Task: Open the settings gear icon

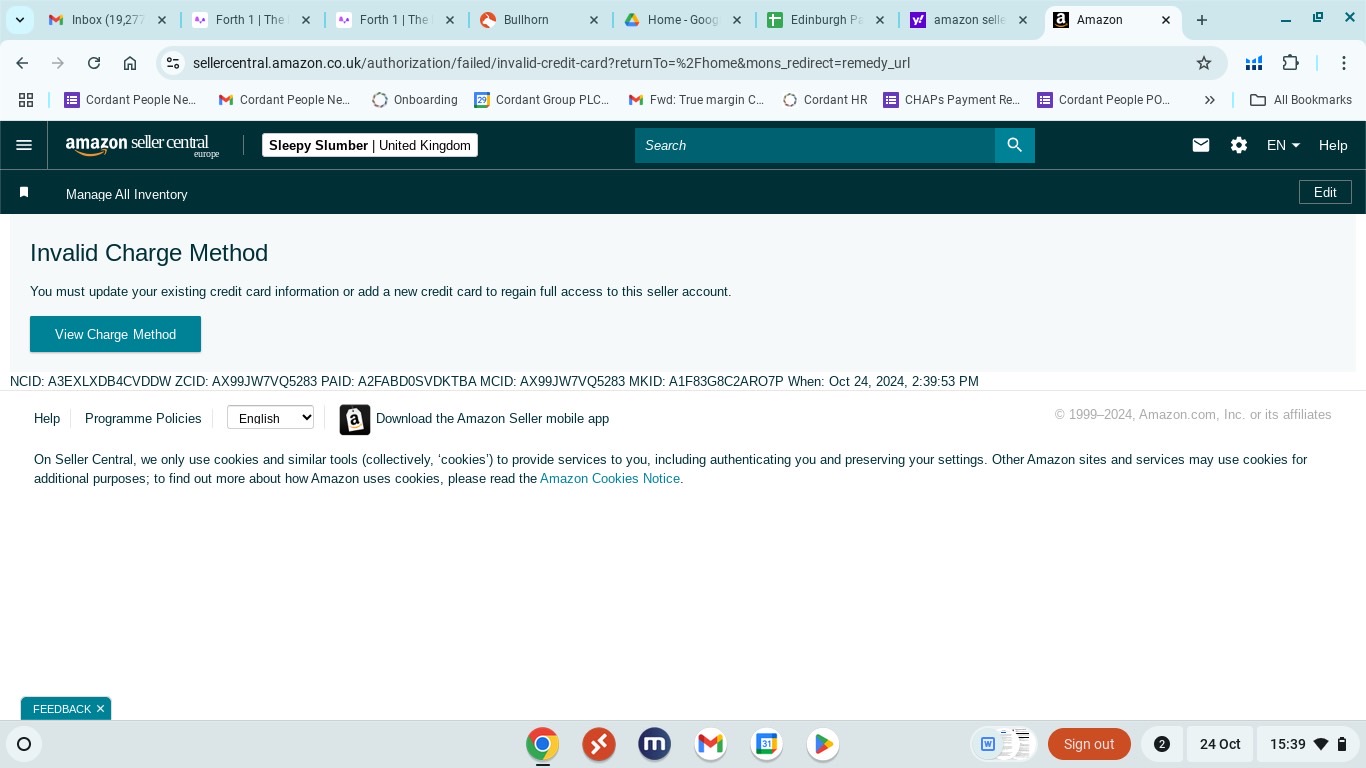Action: [x=1239, y=145]
